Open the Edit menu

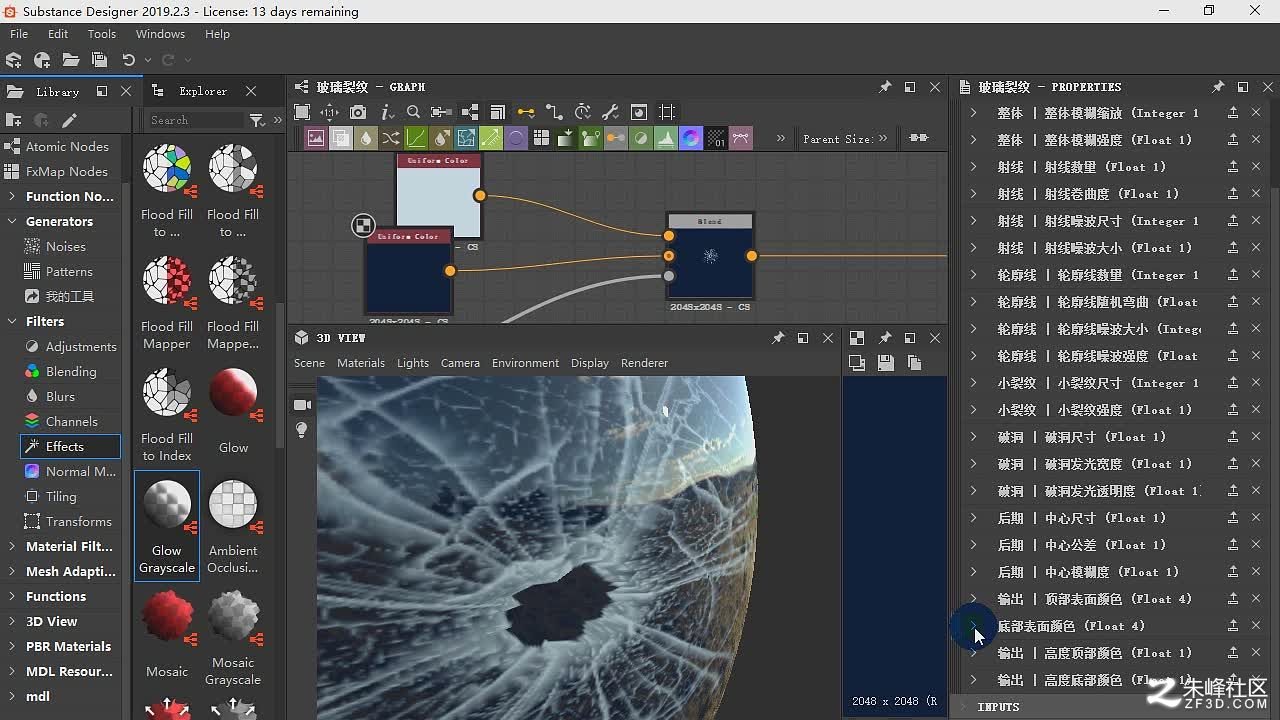coord(58,34)
